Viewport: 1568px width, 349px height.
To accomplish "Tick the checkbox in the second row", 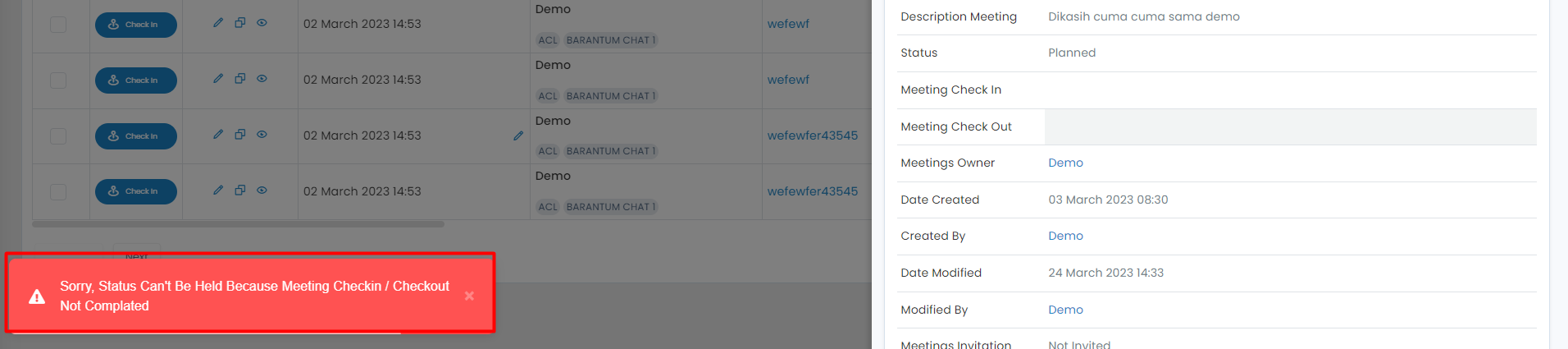I will click(58, 80).
